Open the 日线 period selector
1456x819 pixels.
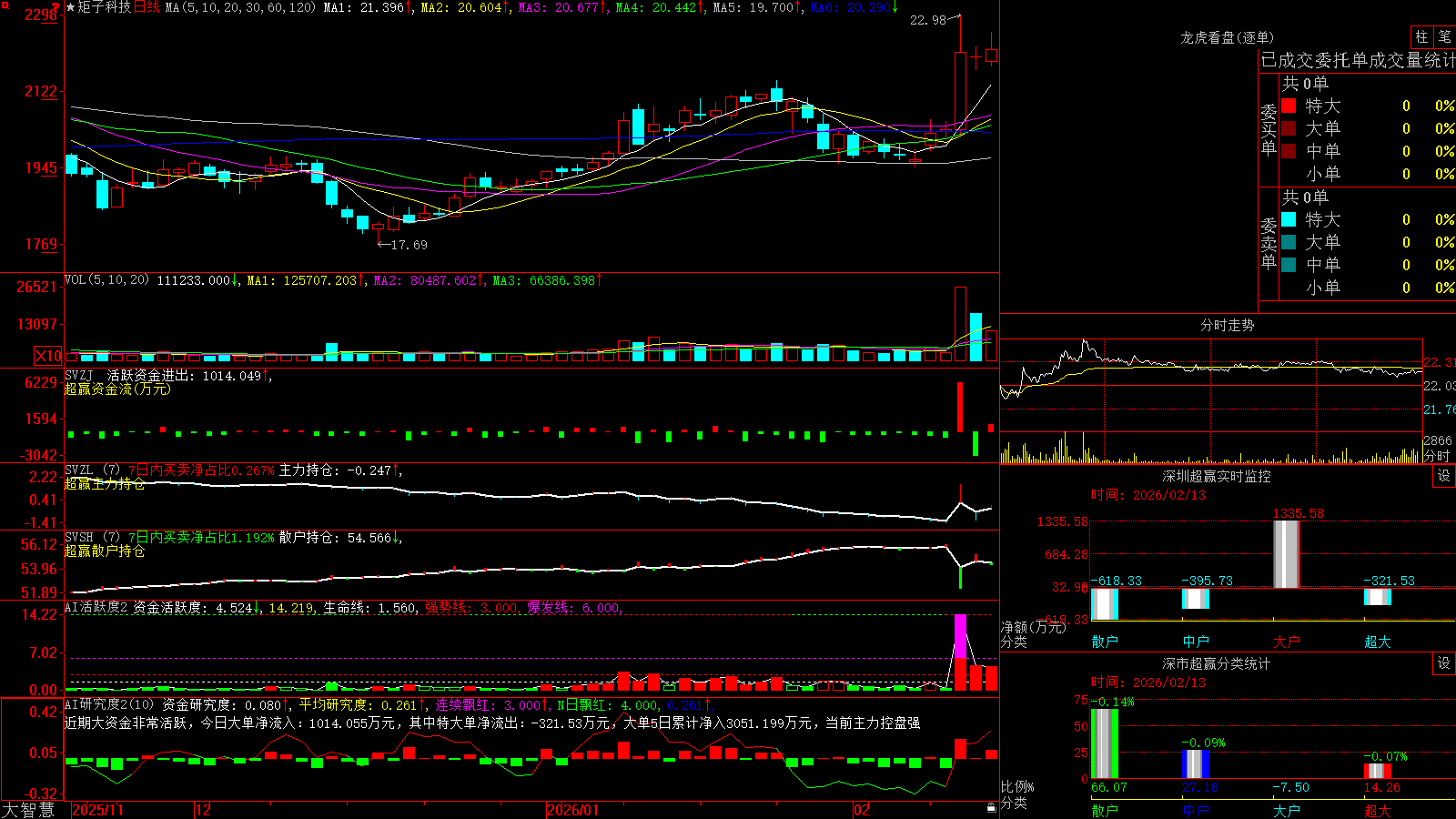[x=147, y=7]
